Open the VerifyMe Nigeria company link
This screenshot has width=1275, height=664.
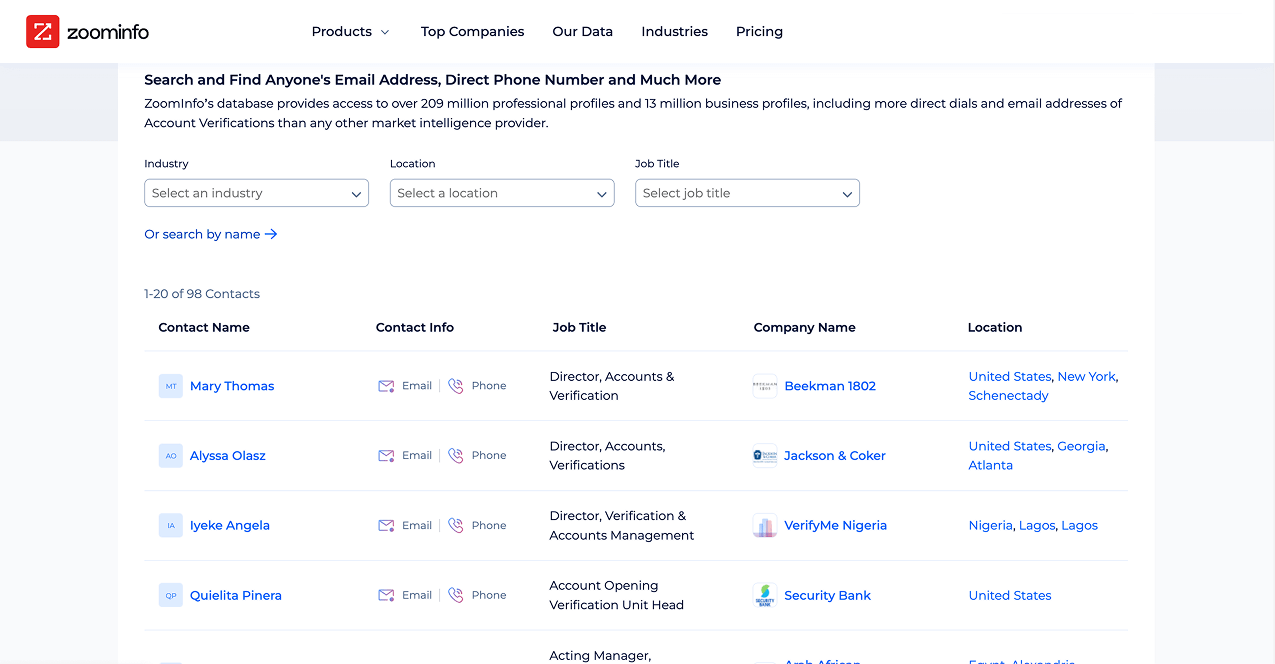tap(836, 526)
